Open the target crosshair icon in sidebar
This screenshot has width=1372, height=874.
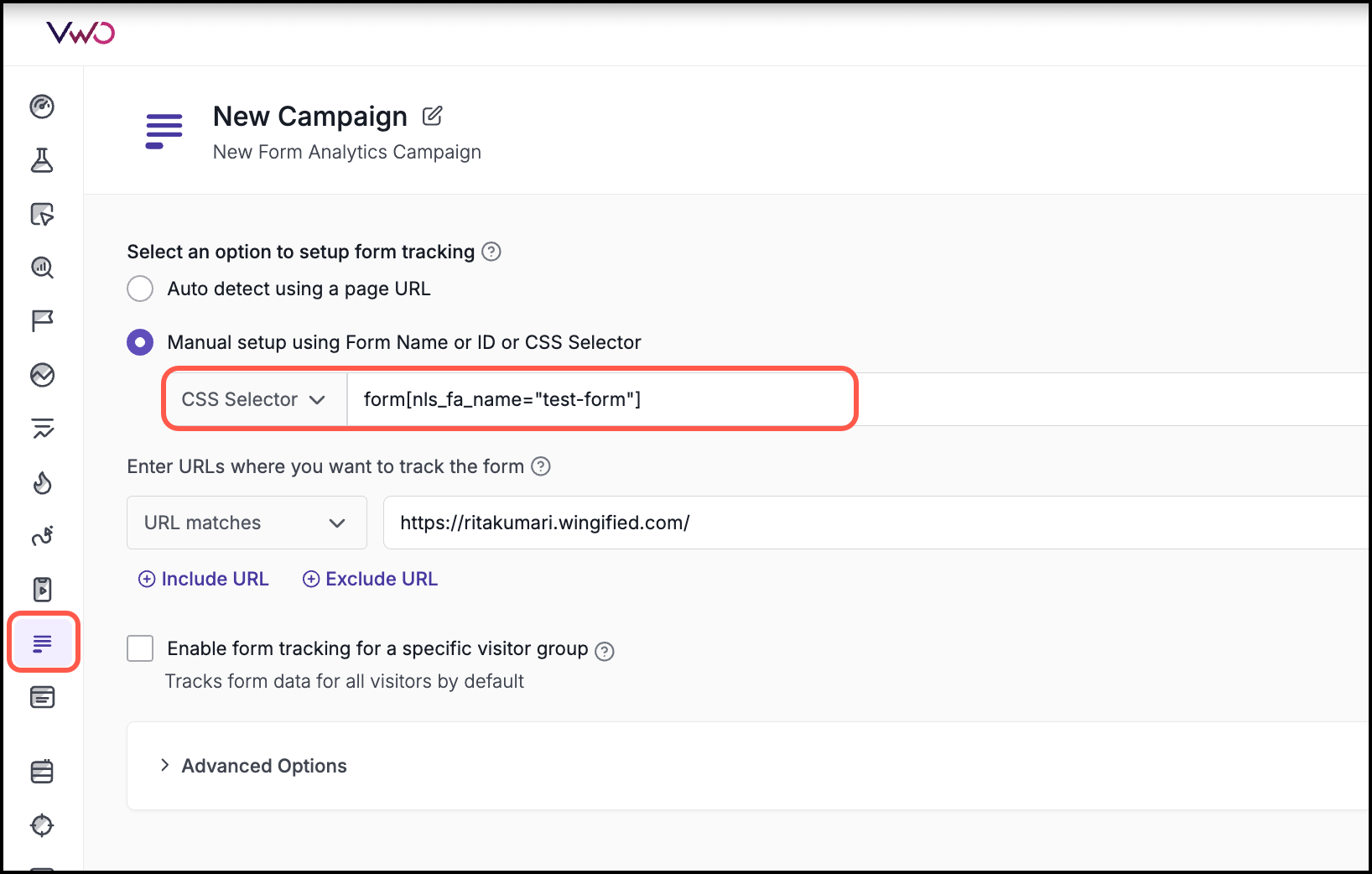[x=42, y=825]
